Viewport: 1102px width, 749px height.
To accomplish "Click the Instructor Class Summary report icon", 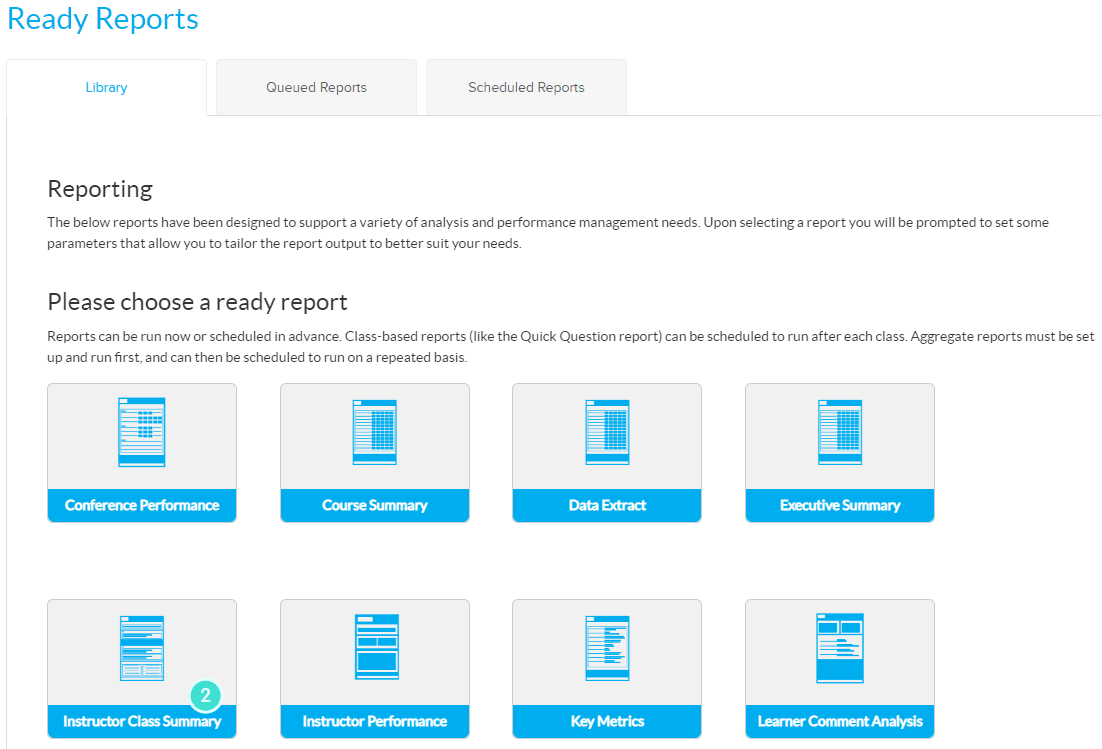I will click(x=141, y=648).
